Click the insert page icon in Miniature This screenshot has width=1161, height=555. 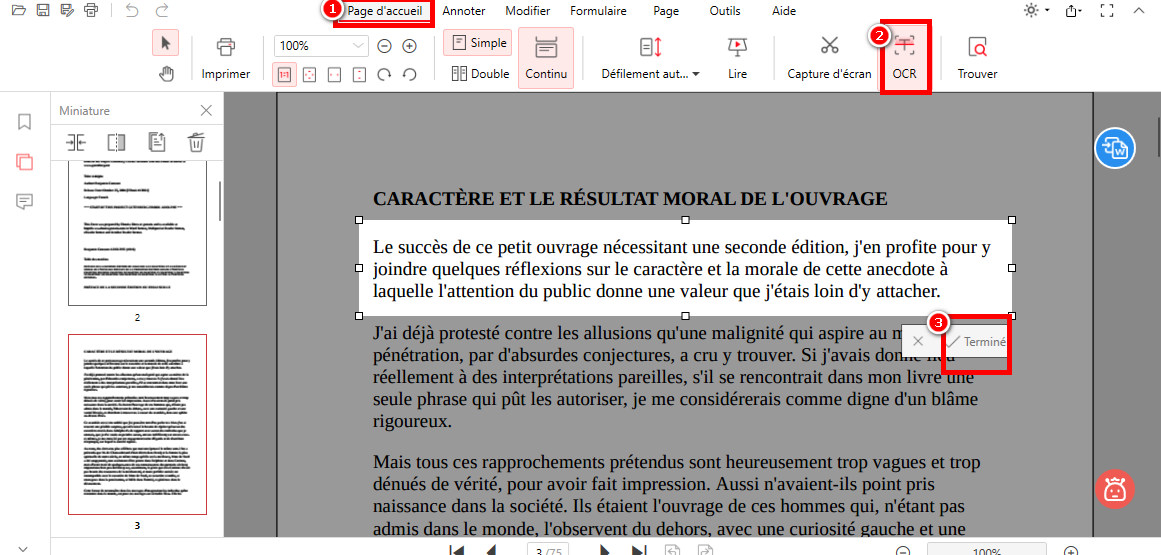[76, 141]
